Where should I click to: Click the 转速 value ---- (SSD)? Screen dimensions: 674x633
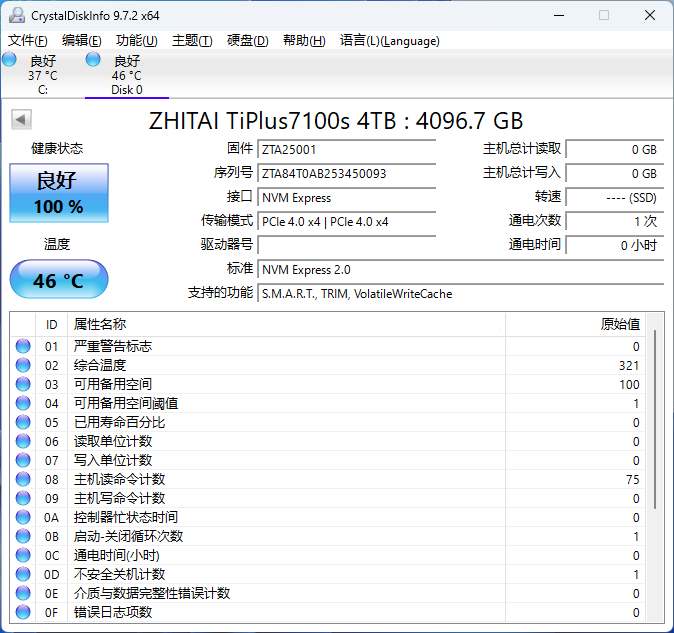[615, 198]
